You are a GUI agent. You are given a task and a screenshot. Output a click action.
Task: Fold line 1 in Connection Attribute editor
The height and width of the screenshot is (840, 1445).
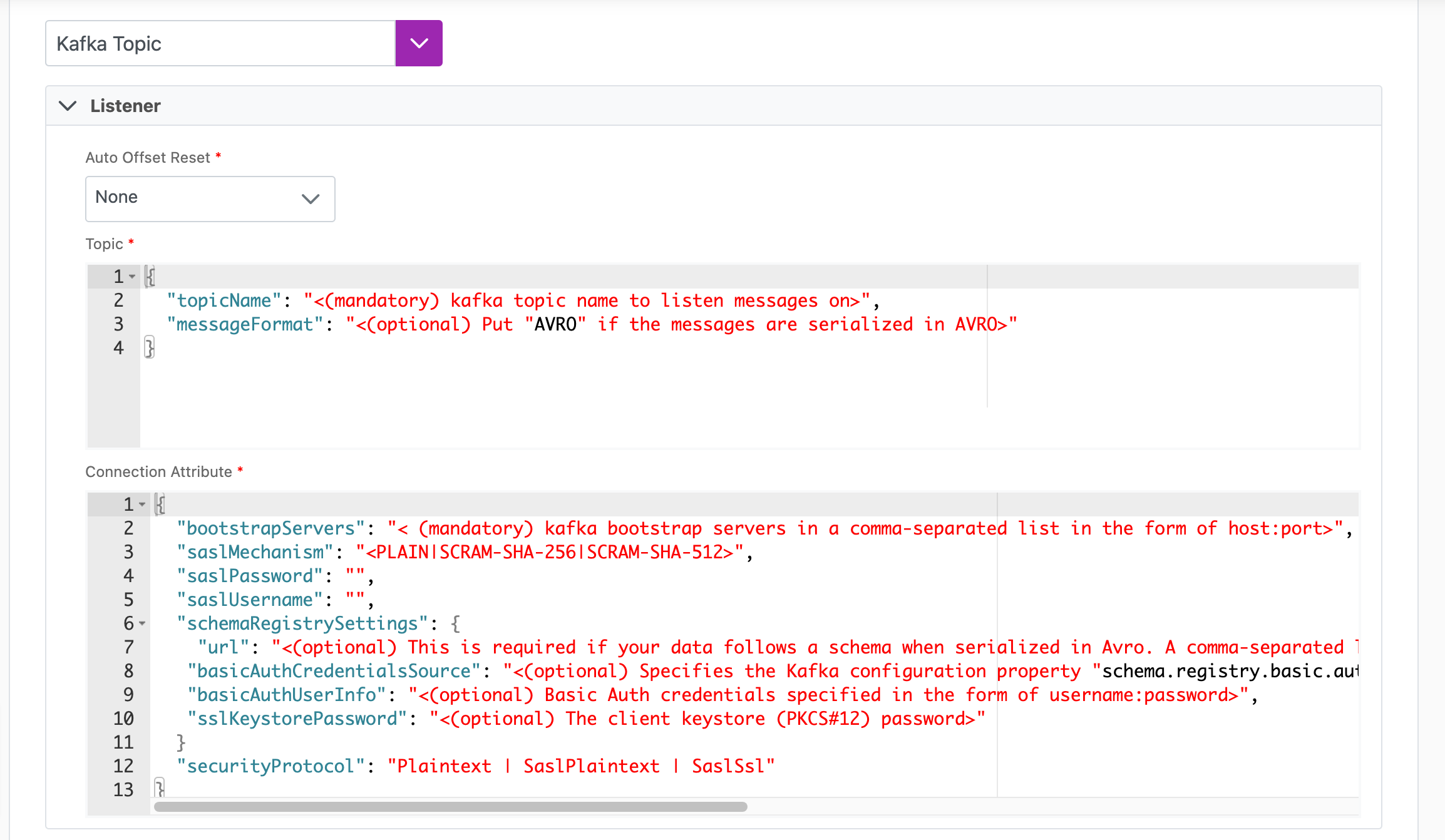click(142, 505)
